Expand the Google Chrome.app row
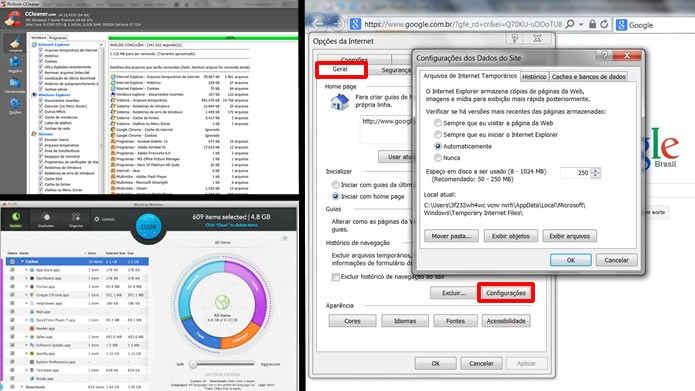Image resolution: width=695 pixels, height=391 pixels. tap(26, 295)
